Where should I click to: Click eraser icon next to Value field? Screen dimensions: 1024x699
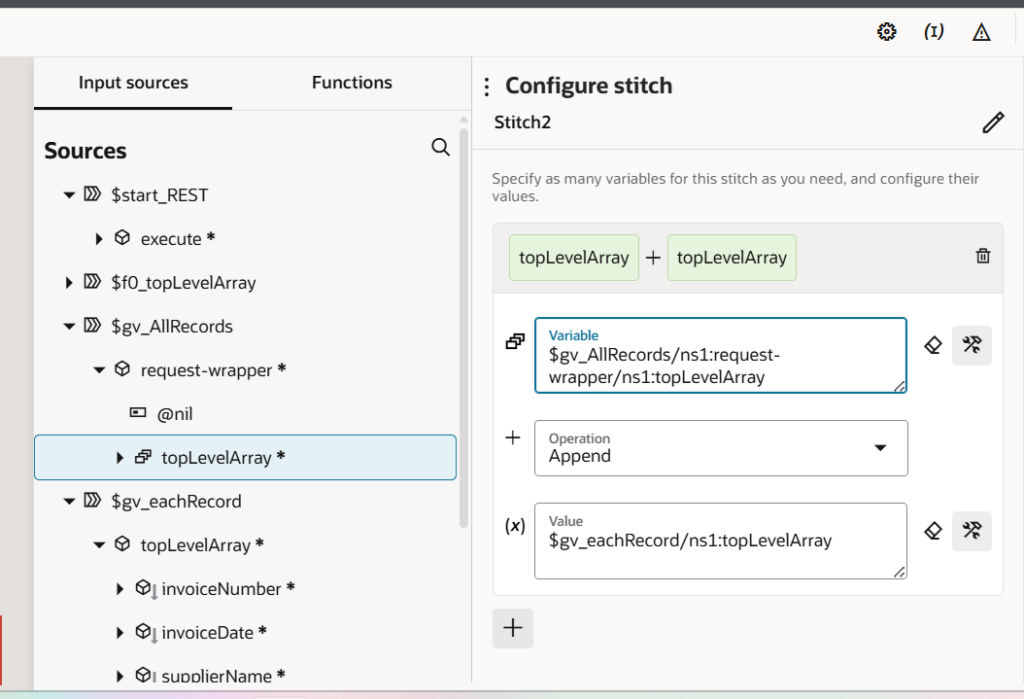pyautogui.click(x=933, y=530)
